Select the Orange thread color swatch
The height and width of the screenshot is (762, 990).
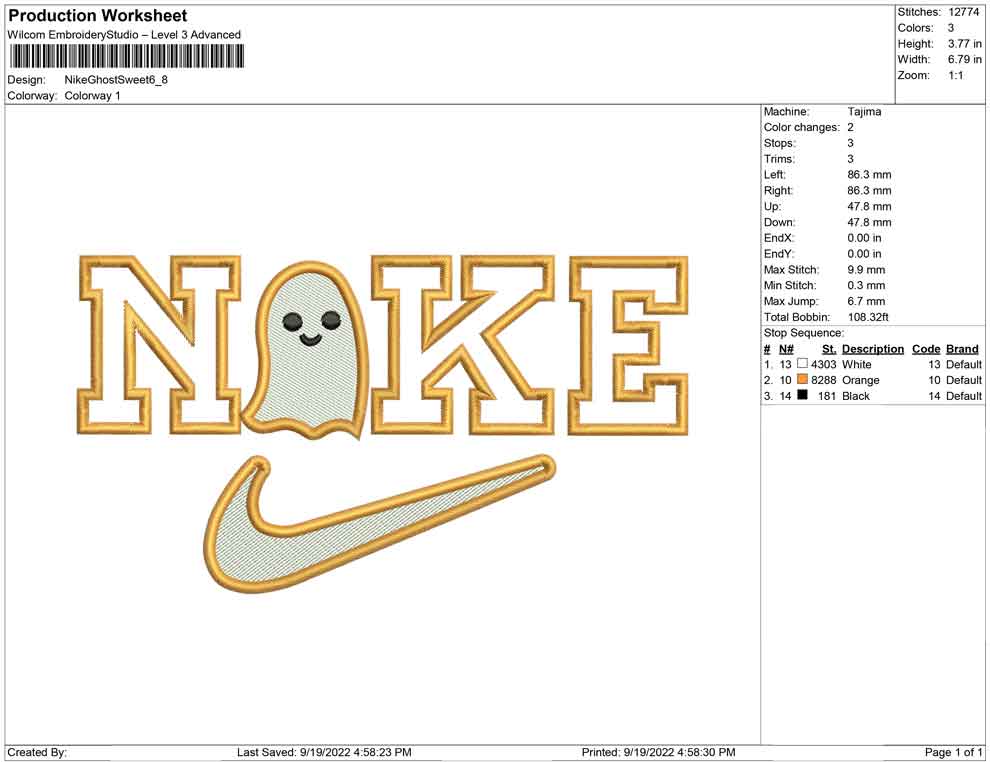802,381
